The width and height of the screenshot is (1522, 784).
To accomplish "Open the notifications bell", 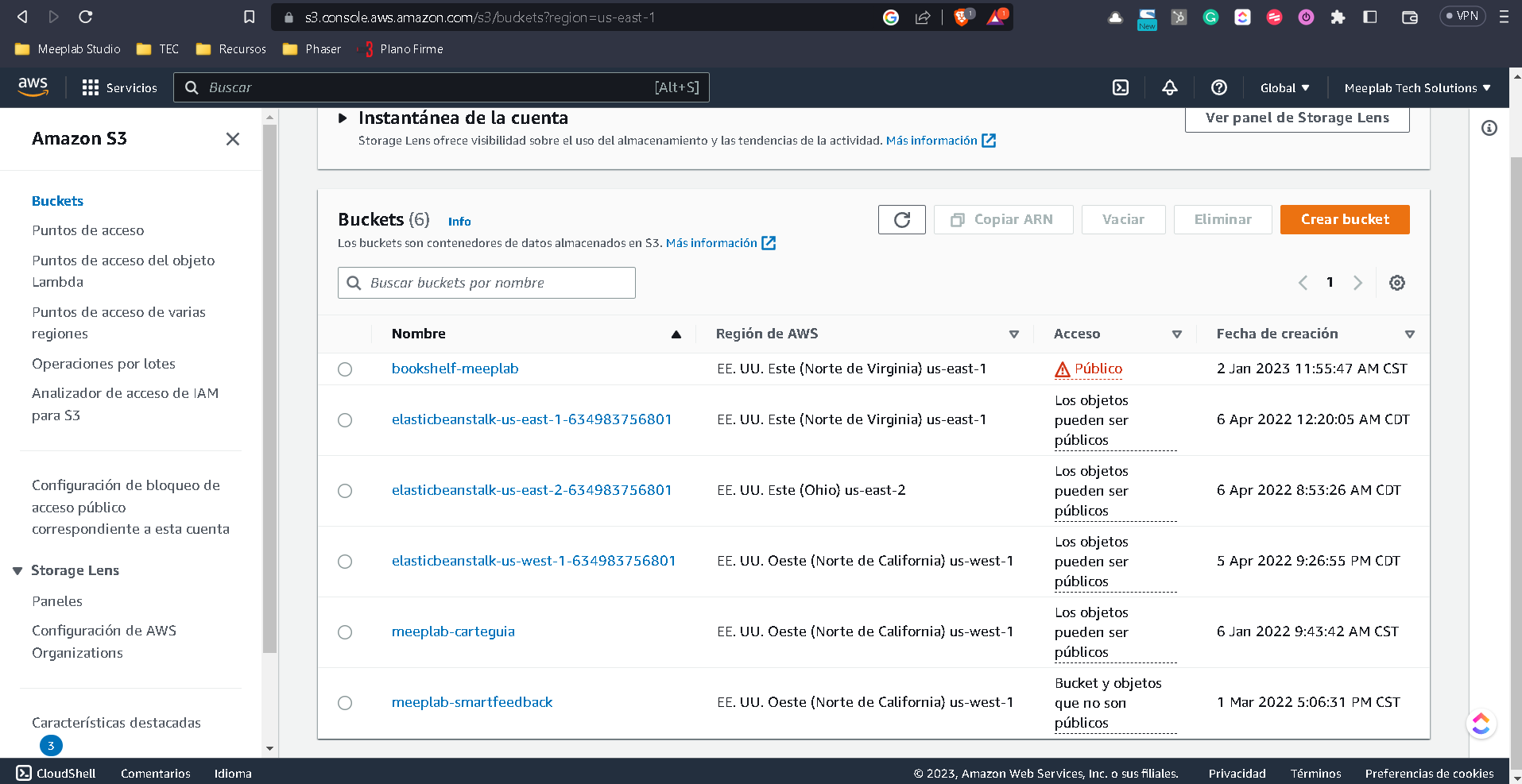I will tap(1169, 87).
